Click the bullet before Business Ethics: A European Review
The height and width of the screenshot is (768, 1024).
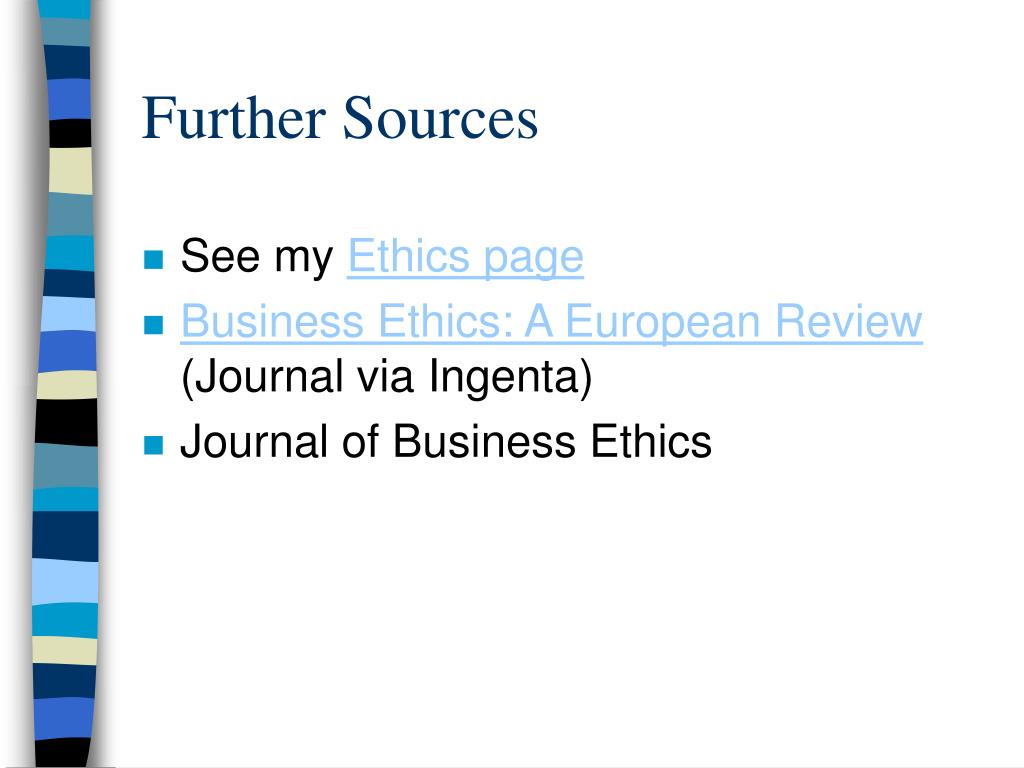153,325
